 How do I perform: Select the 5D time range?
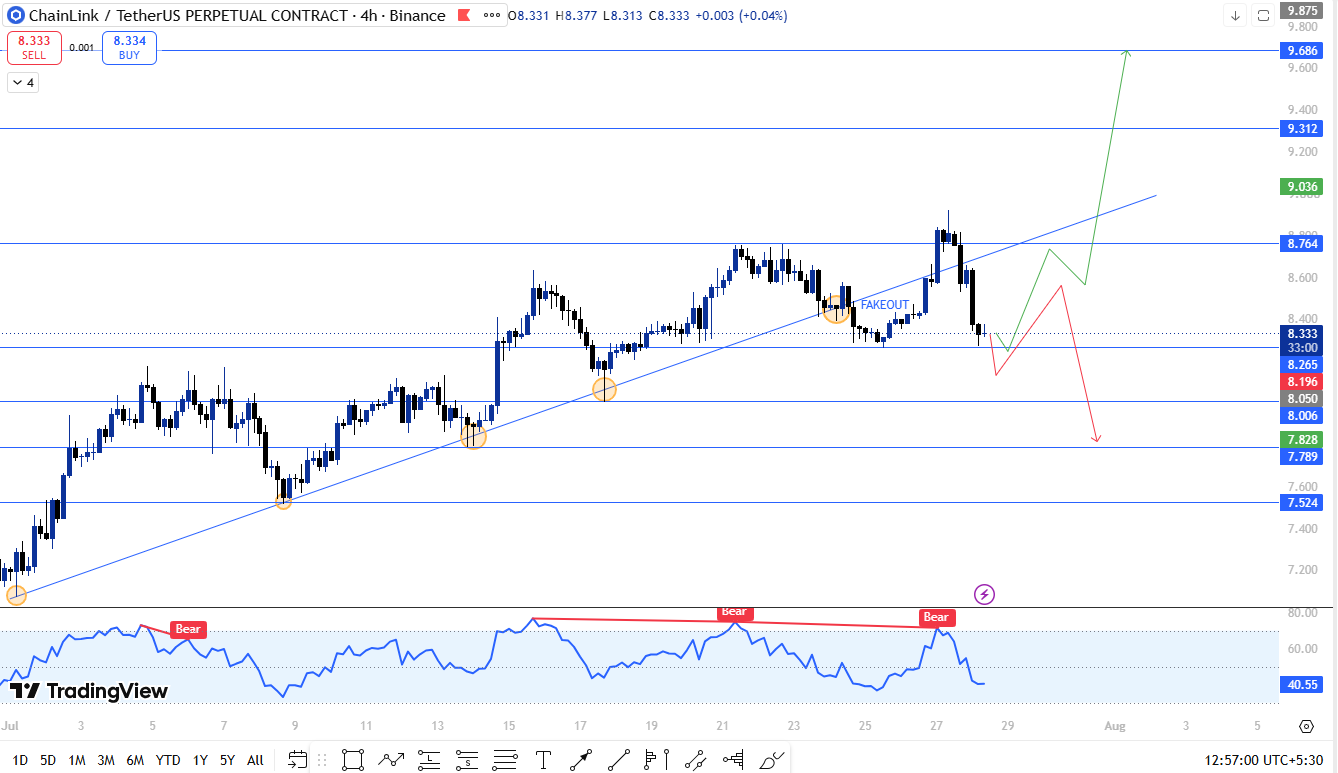coord(48,760)
